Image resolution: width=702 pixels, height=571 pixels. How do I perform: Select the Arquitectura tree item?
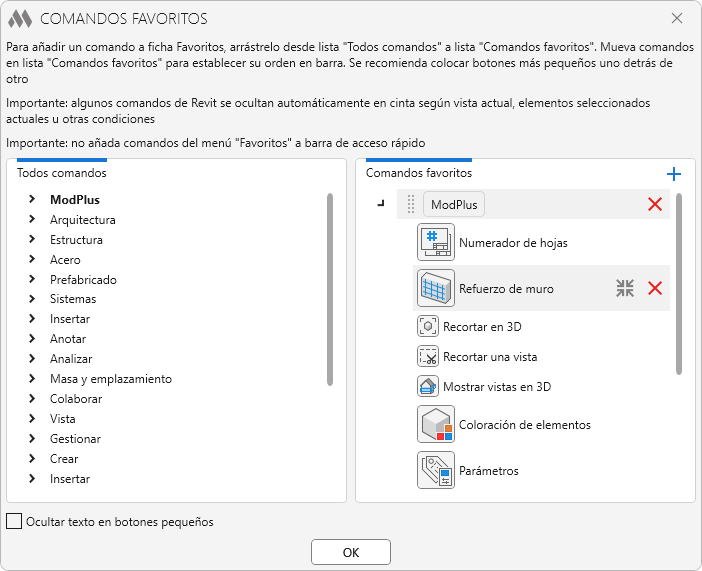click(83, 219)
